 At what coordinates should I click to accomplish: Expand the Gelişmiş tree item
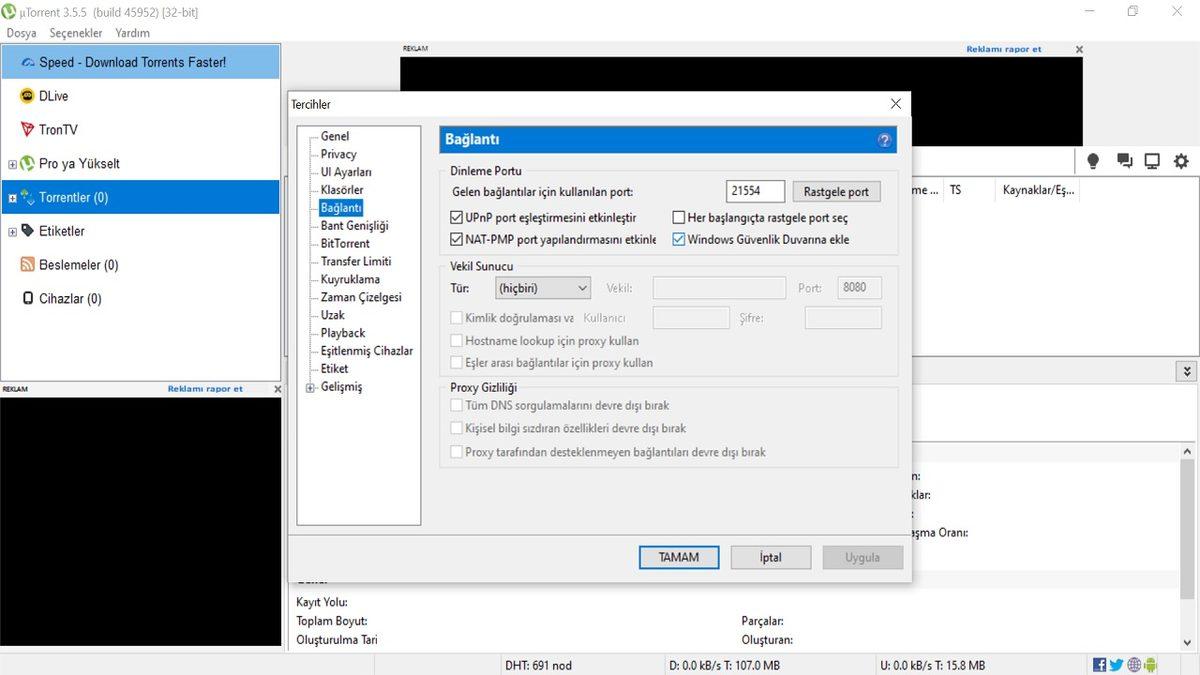(x=310, y=386)
